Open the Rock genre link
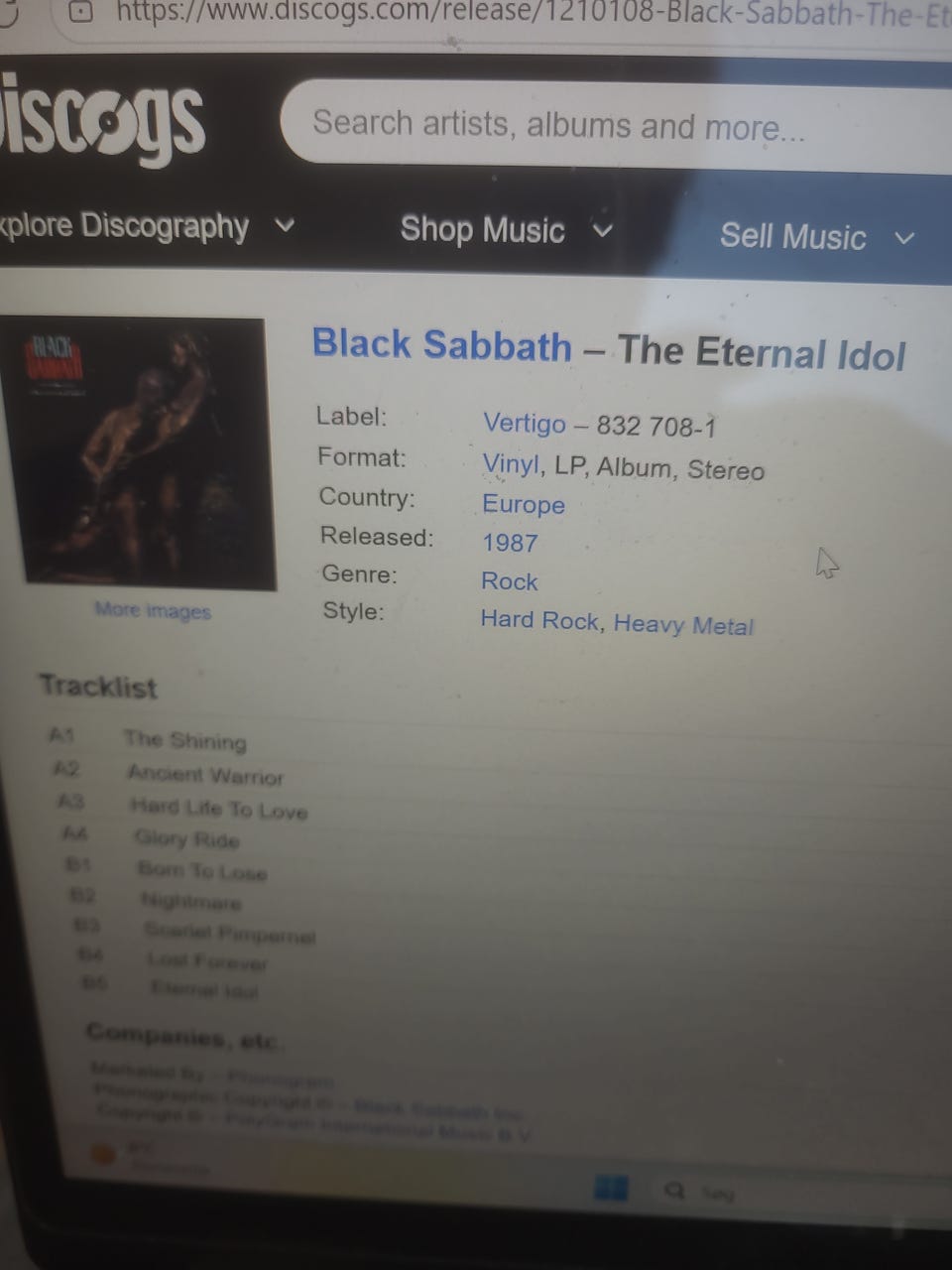This screenshot has width=952, height=1270. pyautogui.click(x=509, y=581)
